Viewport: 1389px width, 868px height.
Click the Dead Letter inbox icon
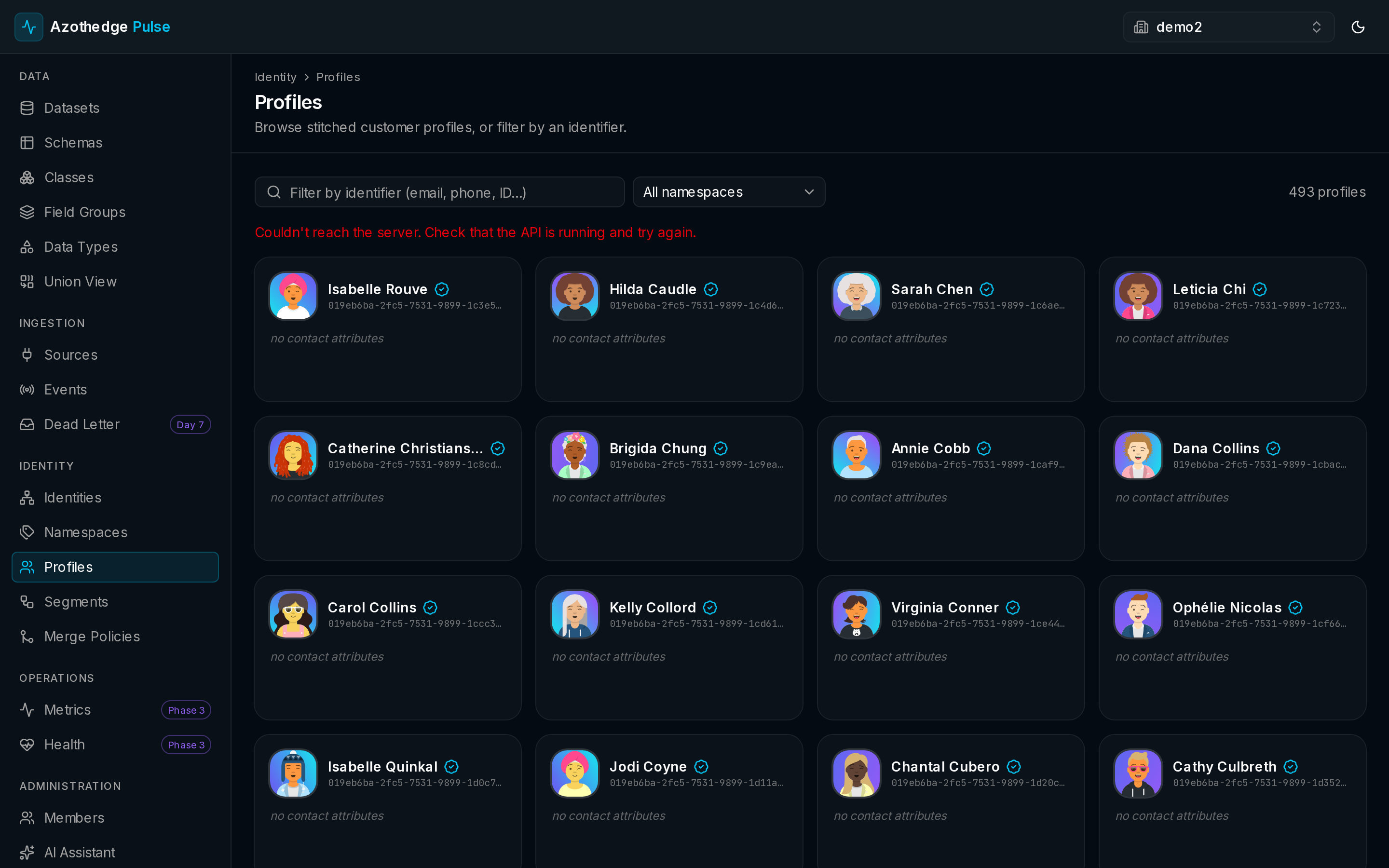[27, 424]
